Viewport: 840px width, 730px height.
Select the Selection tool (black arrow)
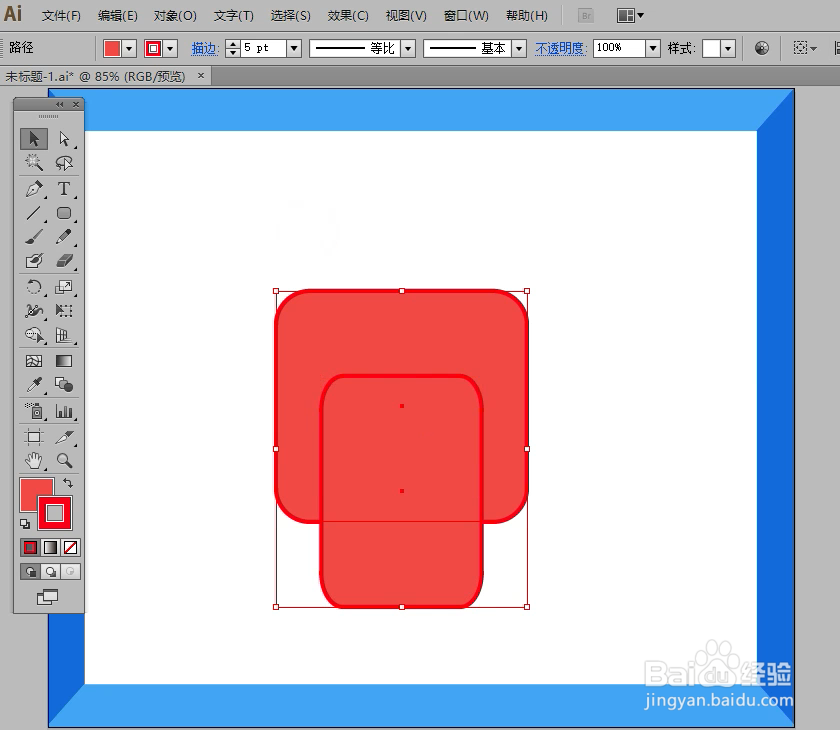pyautogui.click(x=34, y=139)
